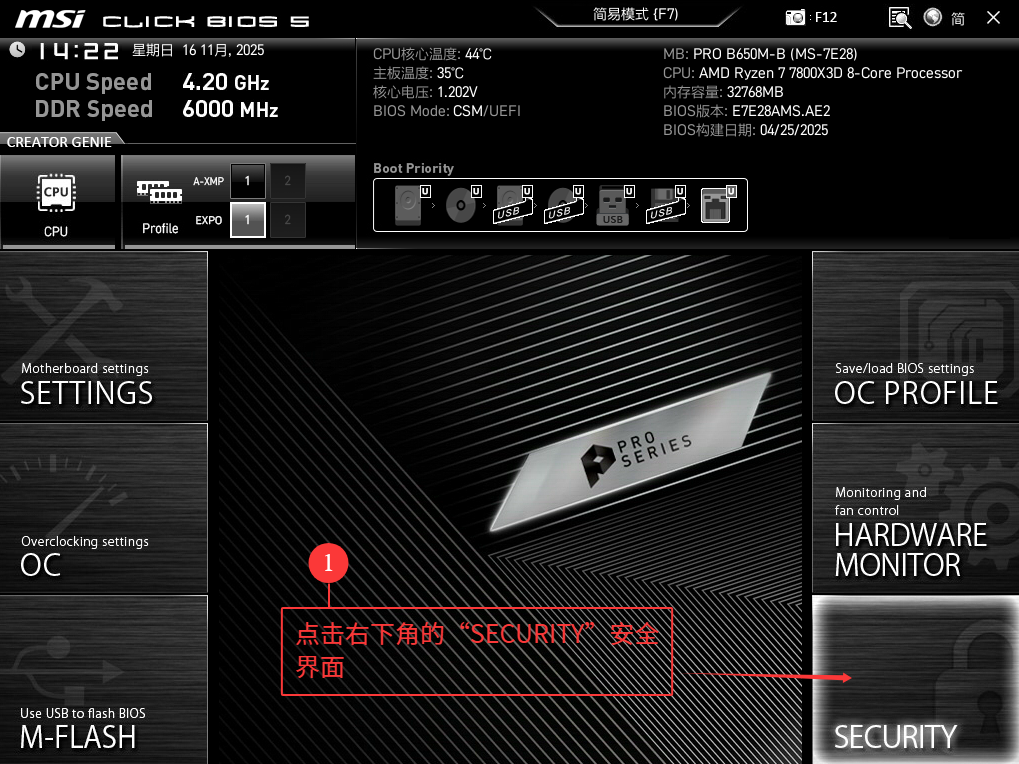The image size is (1019, 764).
Task: Toggle A-XMP profile 1
Action: (x=247, y=181)
